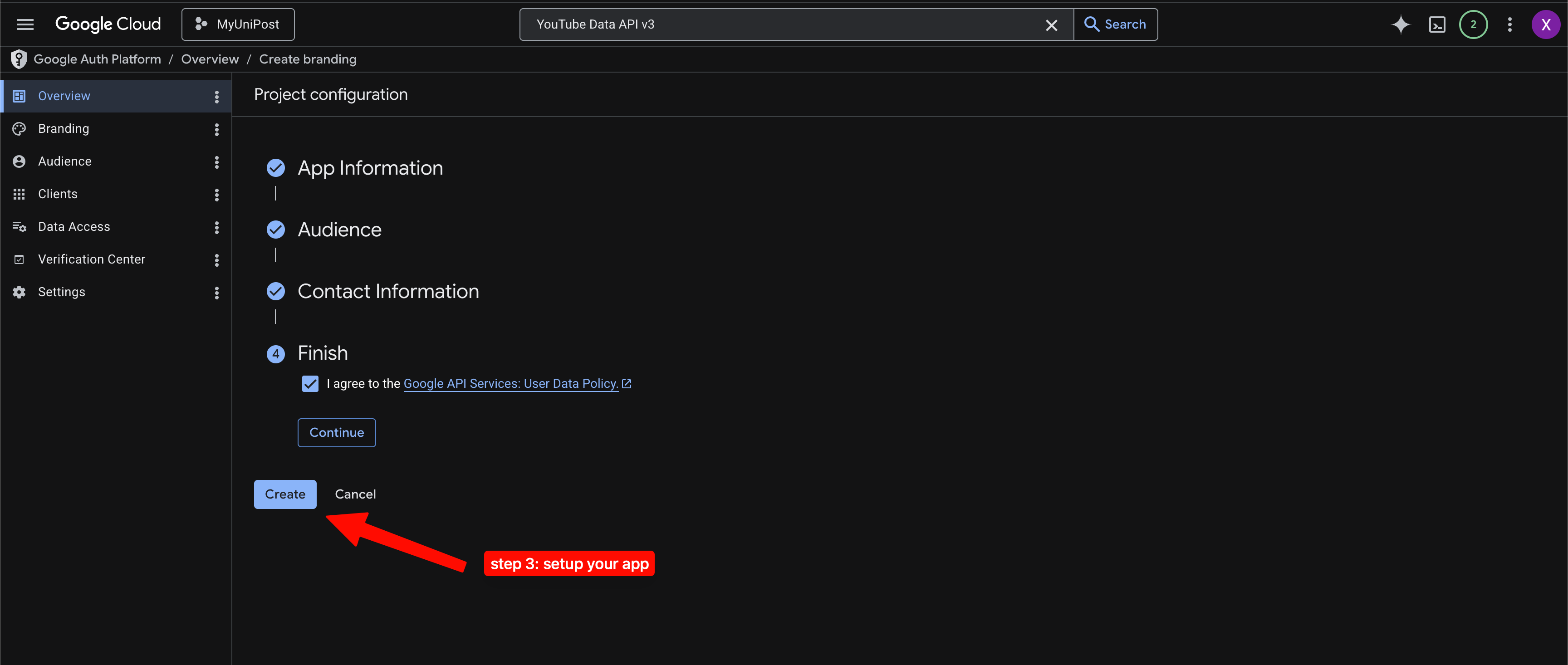This screenshot has width=1568, height=665.
Task: Click the Finish step heading
Action: tap(323, 353)
